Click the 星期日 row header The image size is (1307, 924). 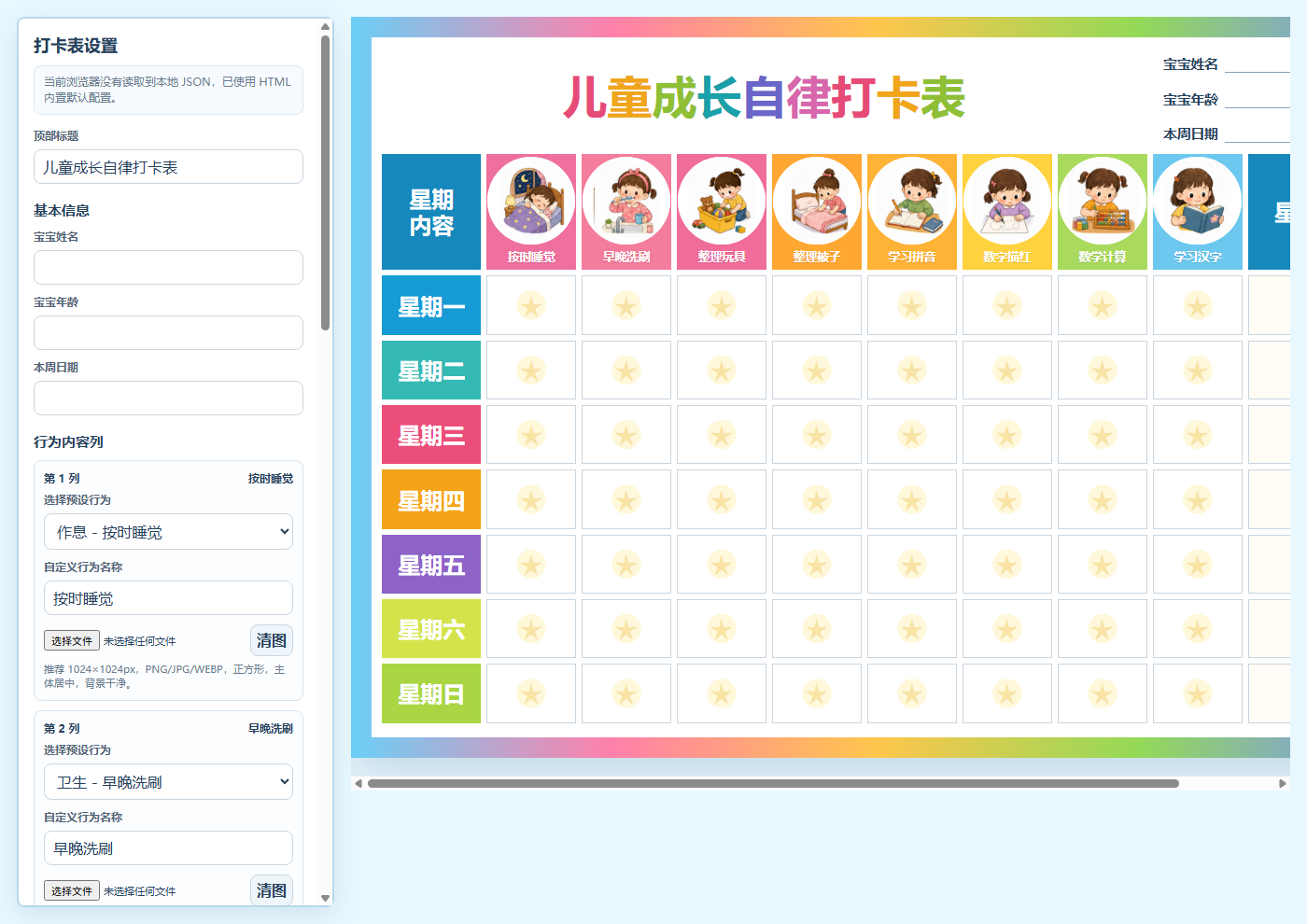[x=431, y=693]
